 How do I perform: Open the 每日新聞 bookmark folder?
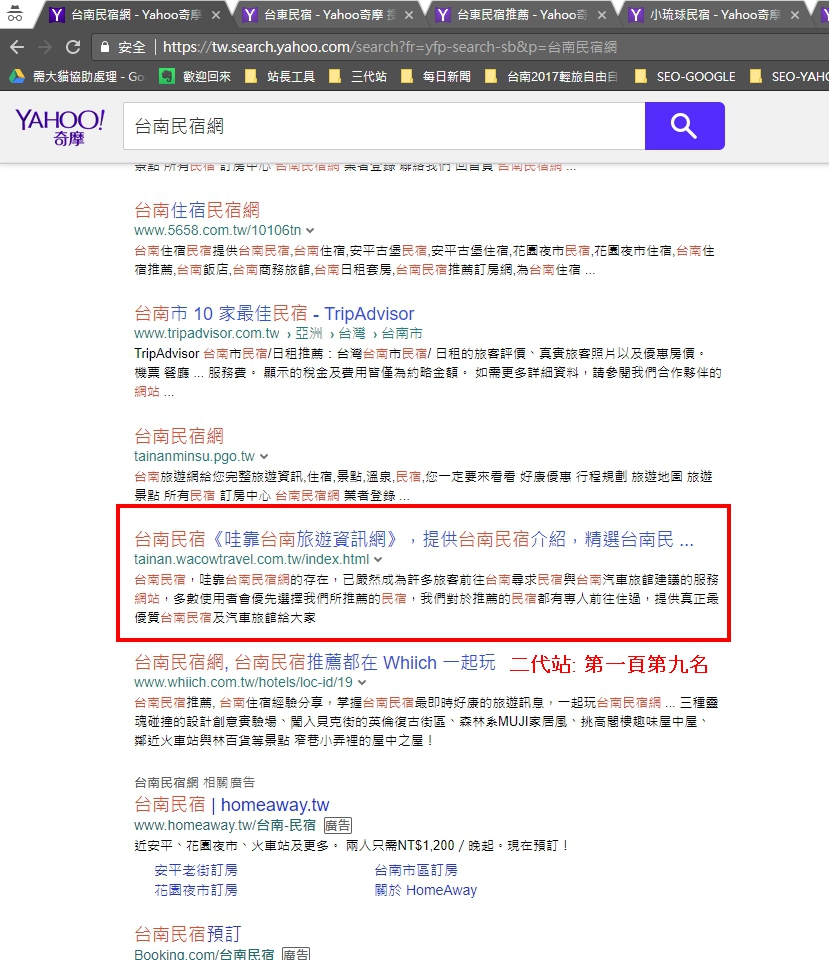435,77
